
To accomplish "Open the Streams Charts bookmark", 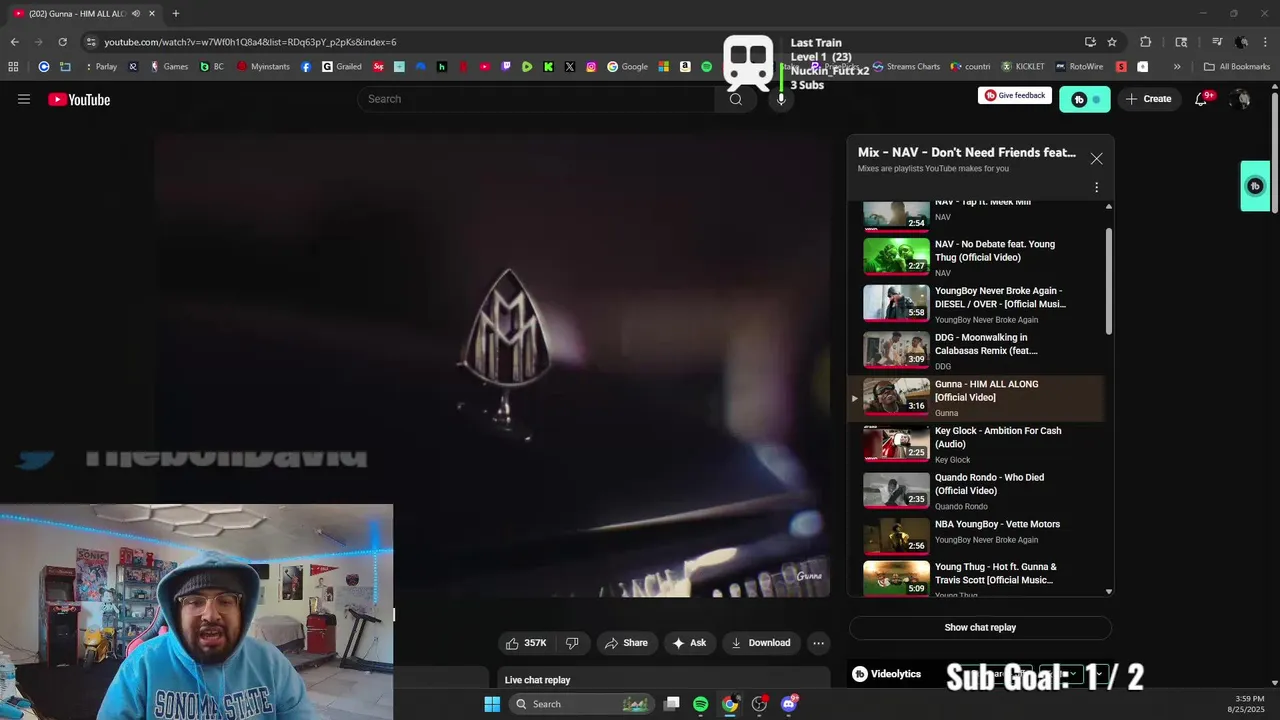I will (906, 67).
